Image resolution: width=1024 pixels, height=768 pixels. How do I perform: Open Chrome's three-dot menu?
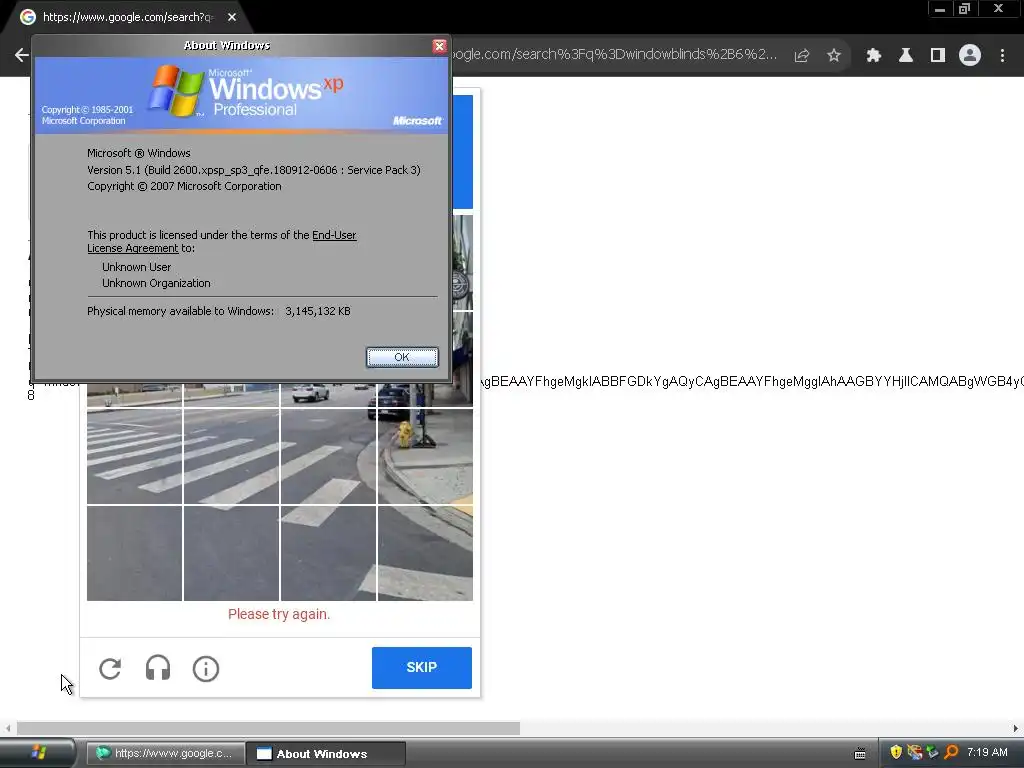click(x=1002, y=56)
